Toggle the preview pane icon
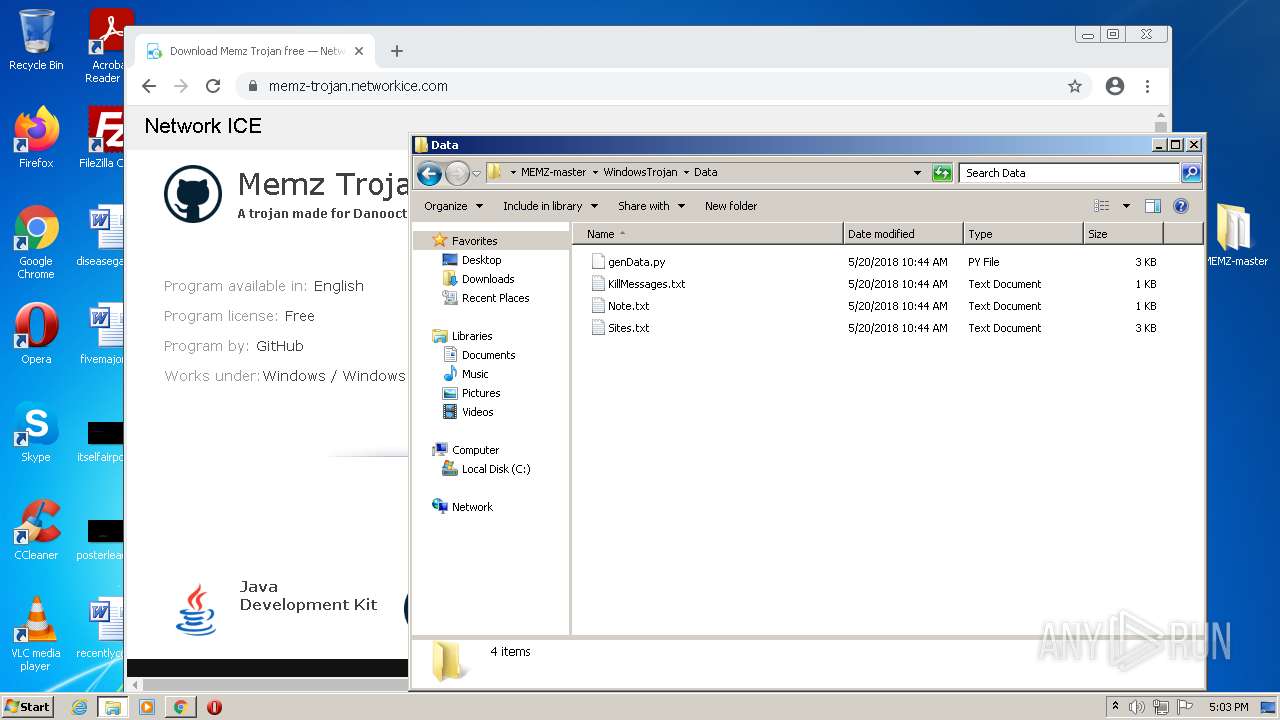This screenshot has height=720, width=1280. coord(1153,206)
